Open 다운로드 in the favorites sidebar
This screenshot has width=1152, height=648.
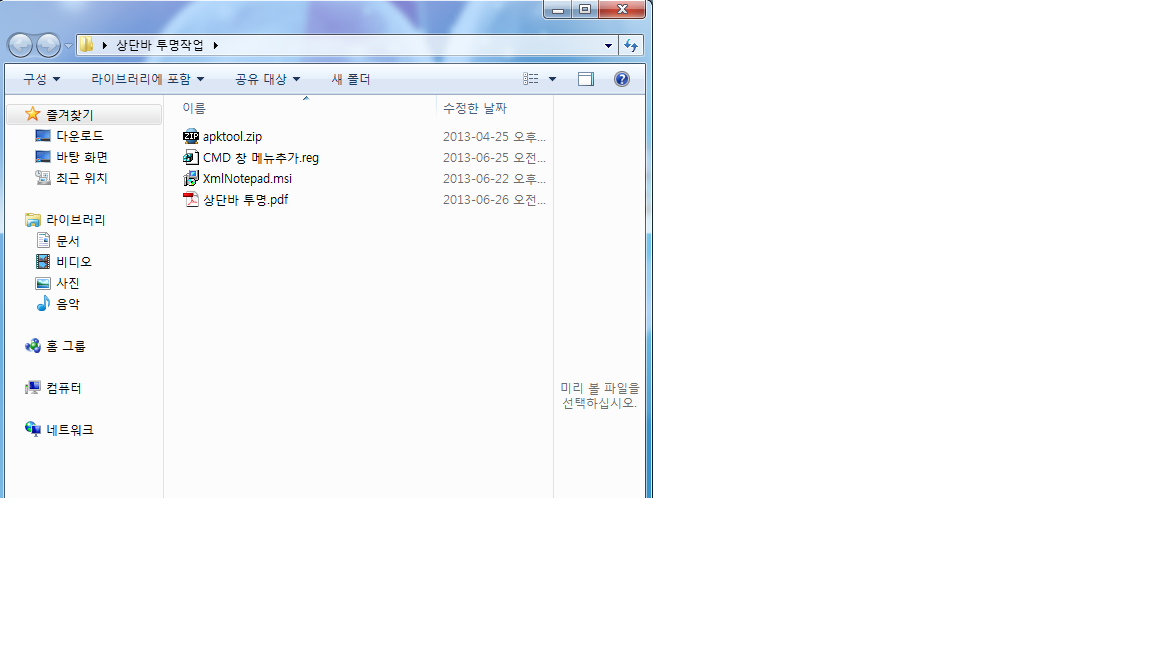[79, 136]
